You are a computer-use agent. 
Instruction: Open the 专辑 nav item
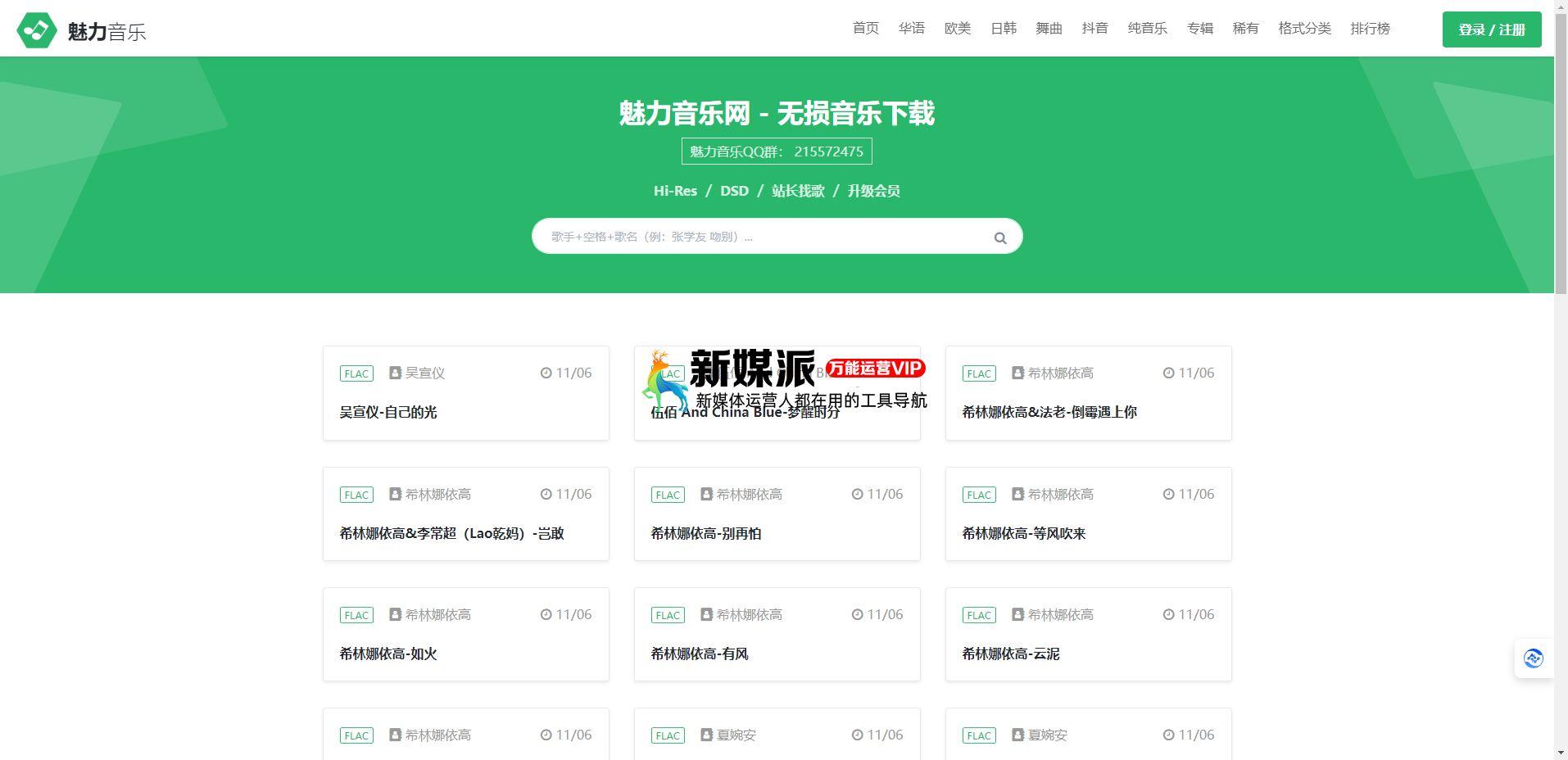pyautogui.click(x=1199, y=29)
